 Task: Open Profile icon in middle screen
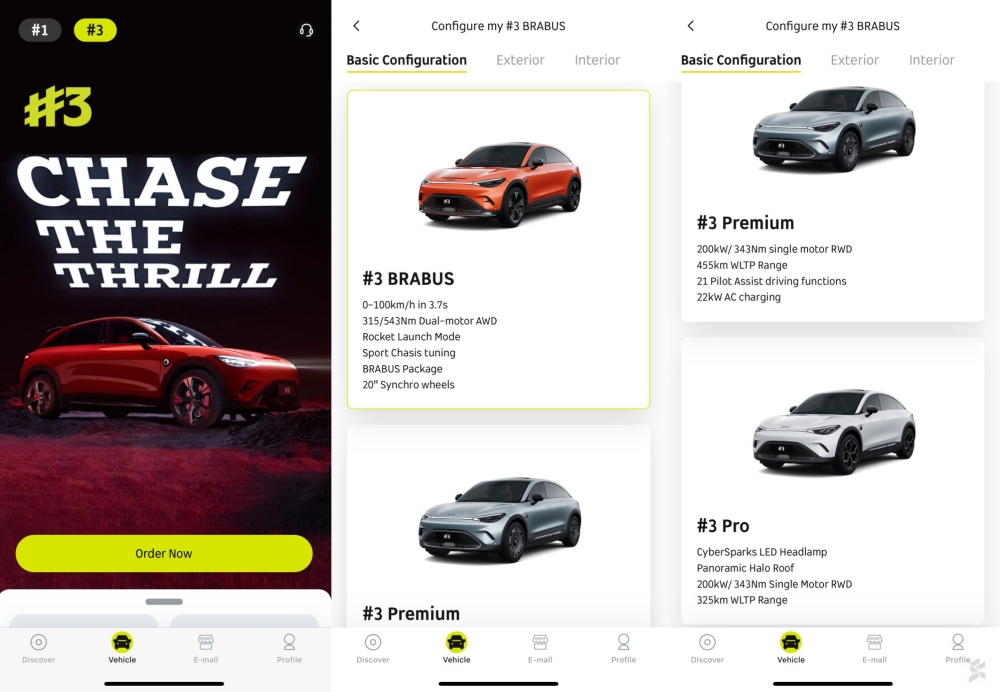pyautogui.click(x=624, y=648)
